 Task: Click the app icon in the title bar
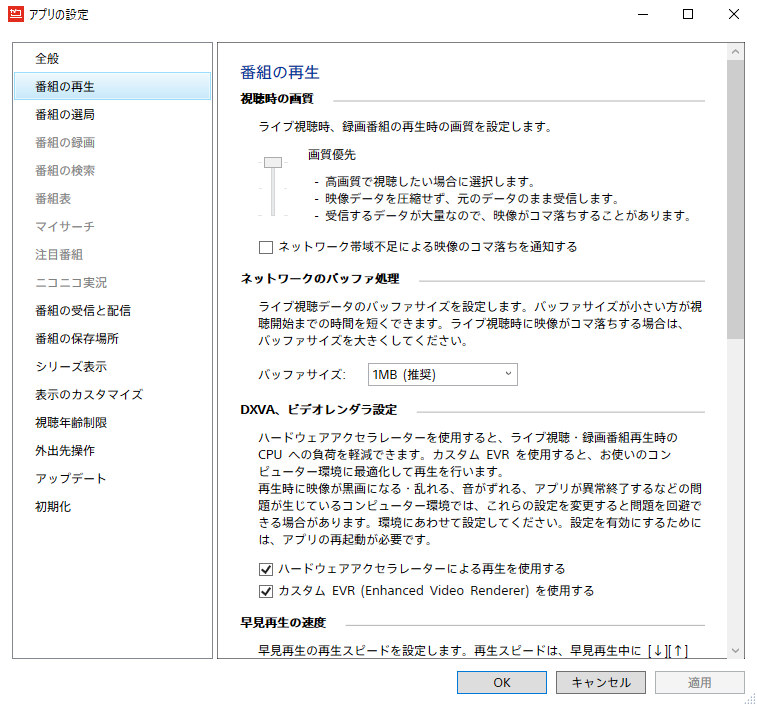[x=17, y=15]
